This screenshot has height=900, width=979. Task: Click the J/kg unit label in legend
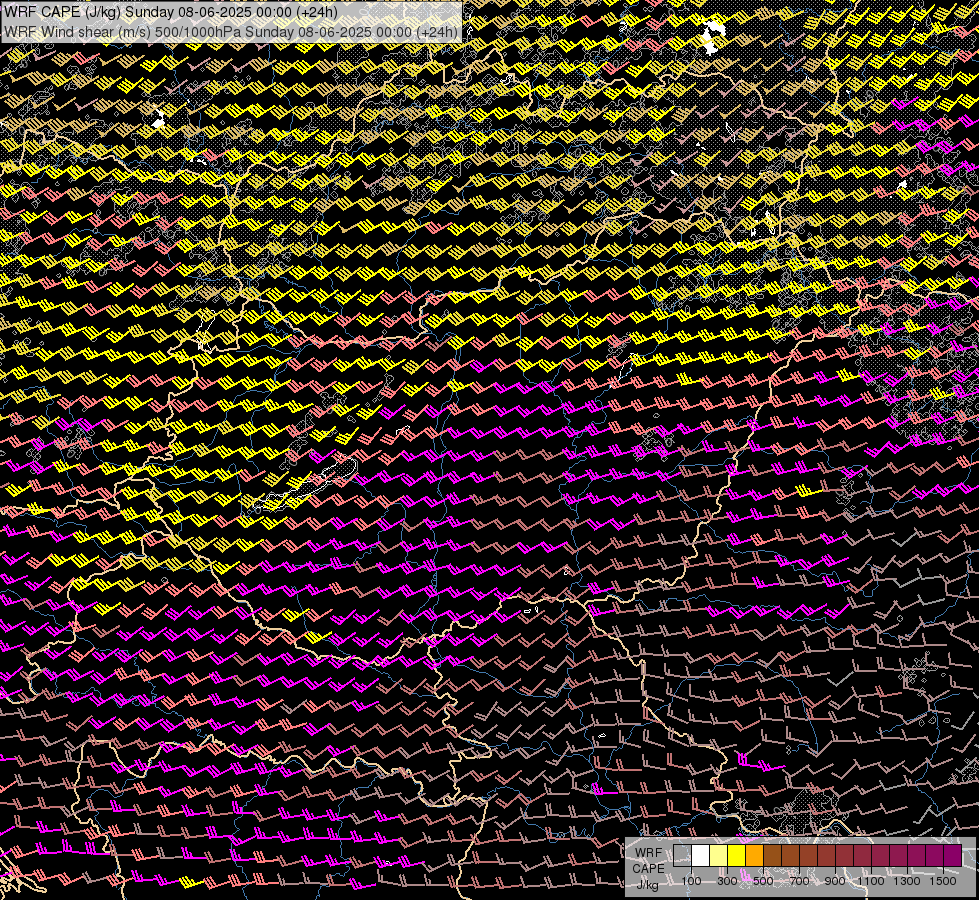tap(647, 885)
